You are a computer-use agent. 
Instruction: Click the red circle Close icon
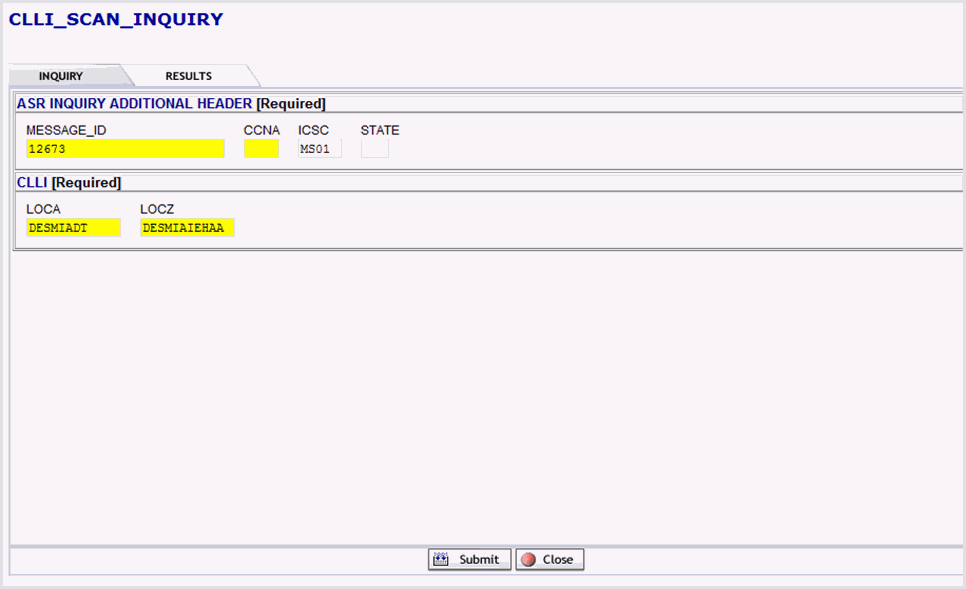[x=528, y=560]
